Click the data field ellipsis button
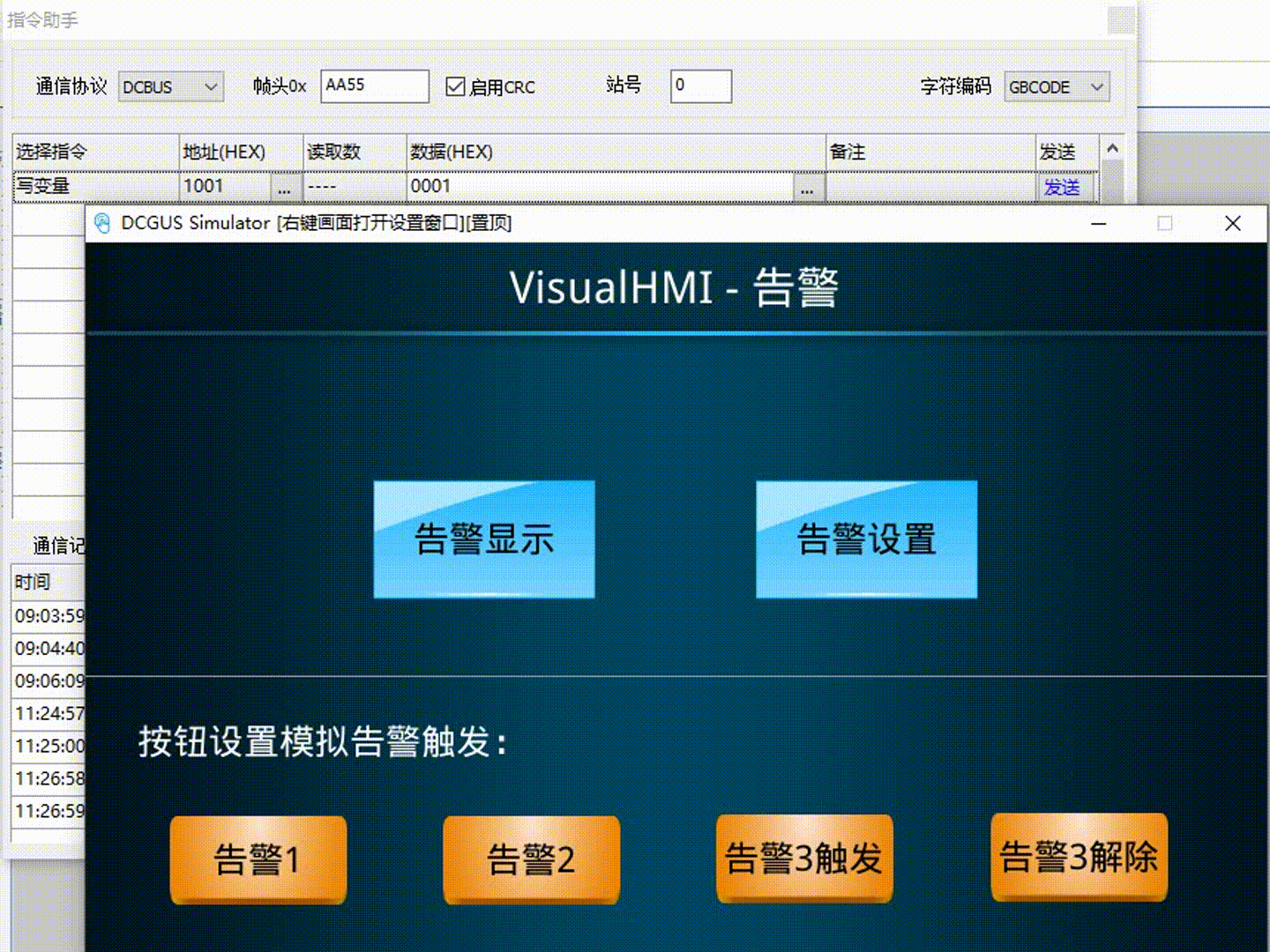This screenshot has width=1270, height=952. tap(807, 187)
